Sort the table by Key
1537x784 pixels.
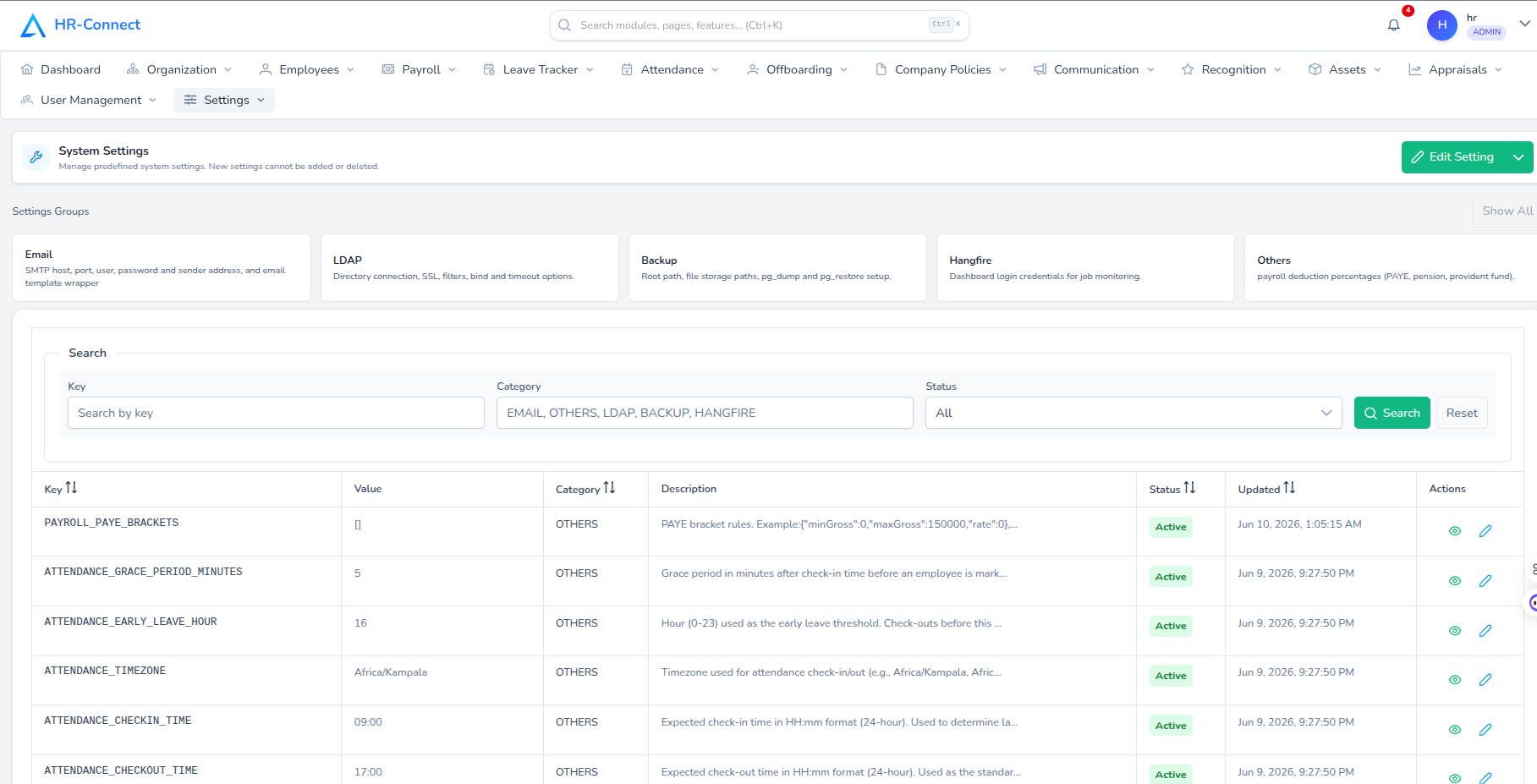(x=71, y=488)
